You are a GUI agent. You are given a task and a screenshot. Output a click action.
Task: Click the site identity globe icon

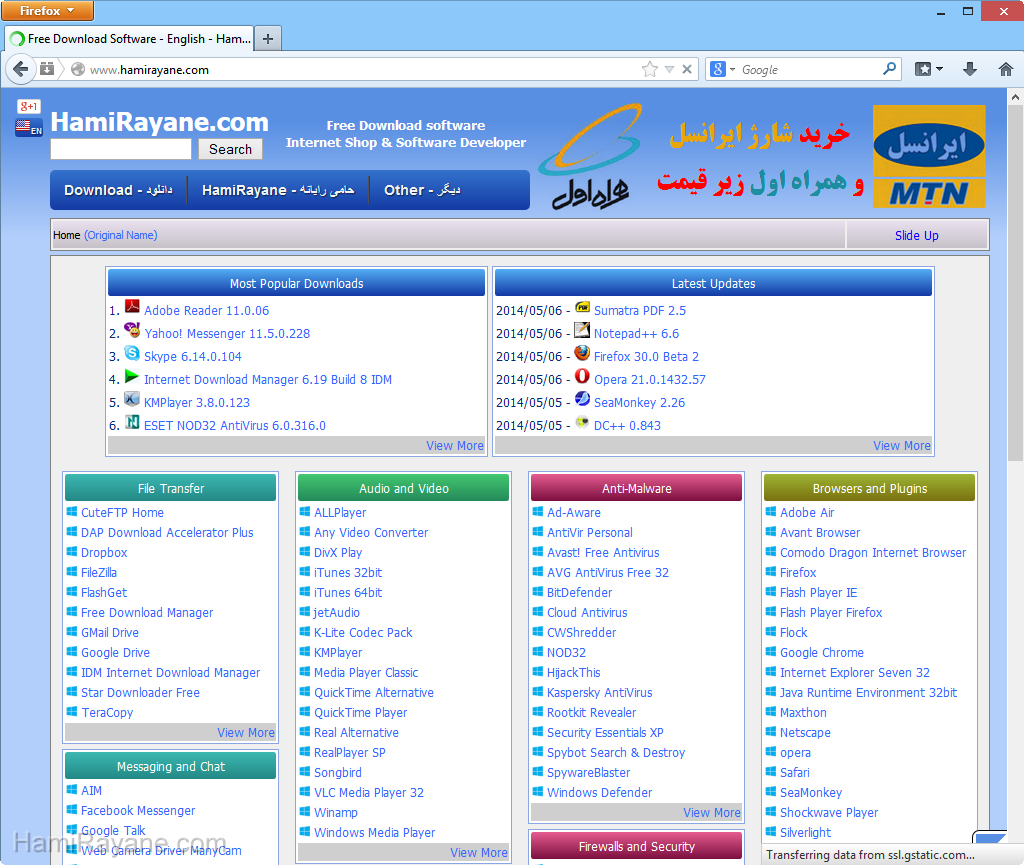[x=78, y=69]
